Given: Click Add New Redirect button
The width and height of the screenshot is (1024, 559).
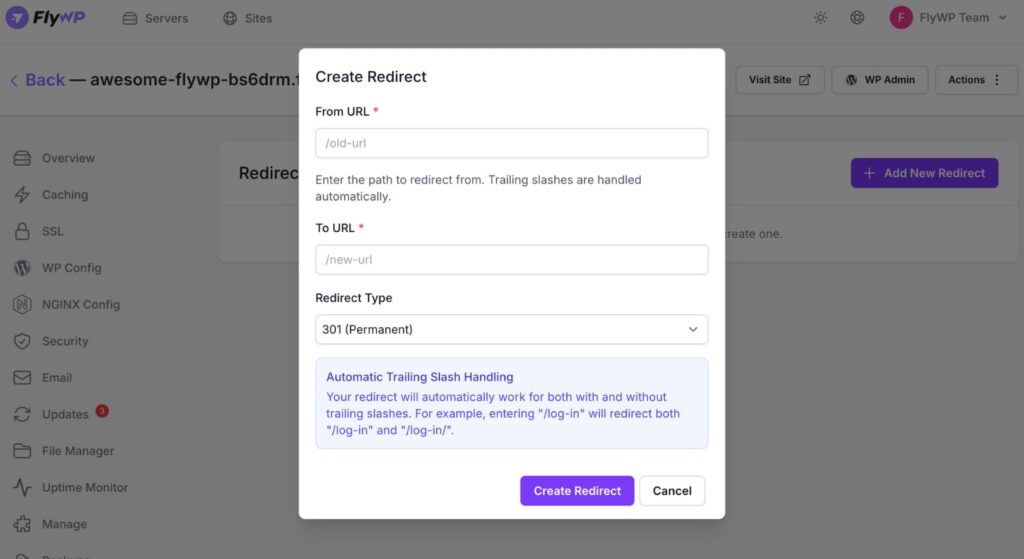Looking at the screenshot, I should [924, 173].
